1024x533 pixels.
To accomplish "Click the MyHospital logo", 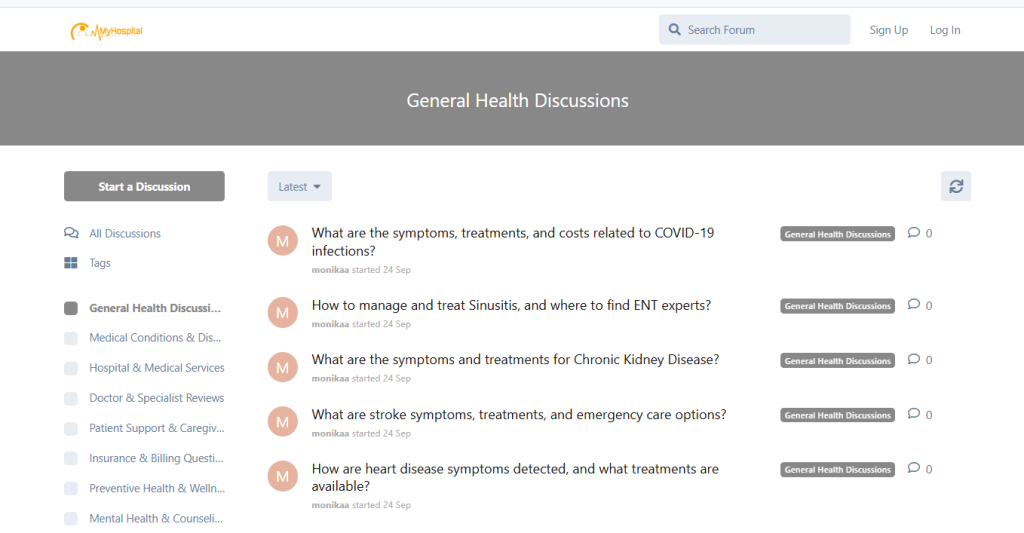I will click(107, 31).
